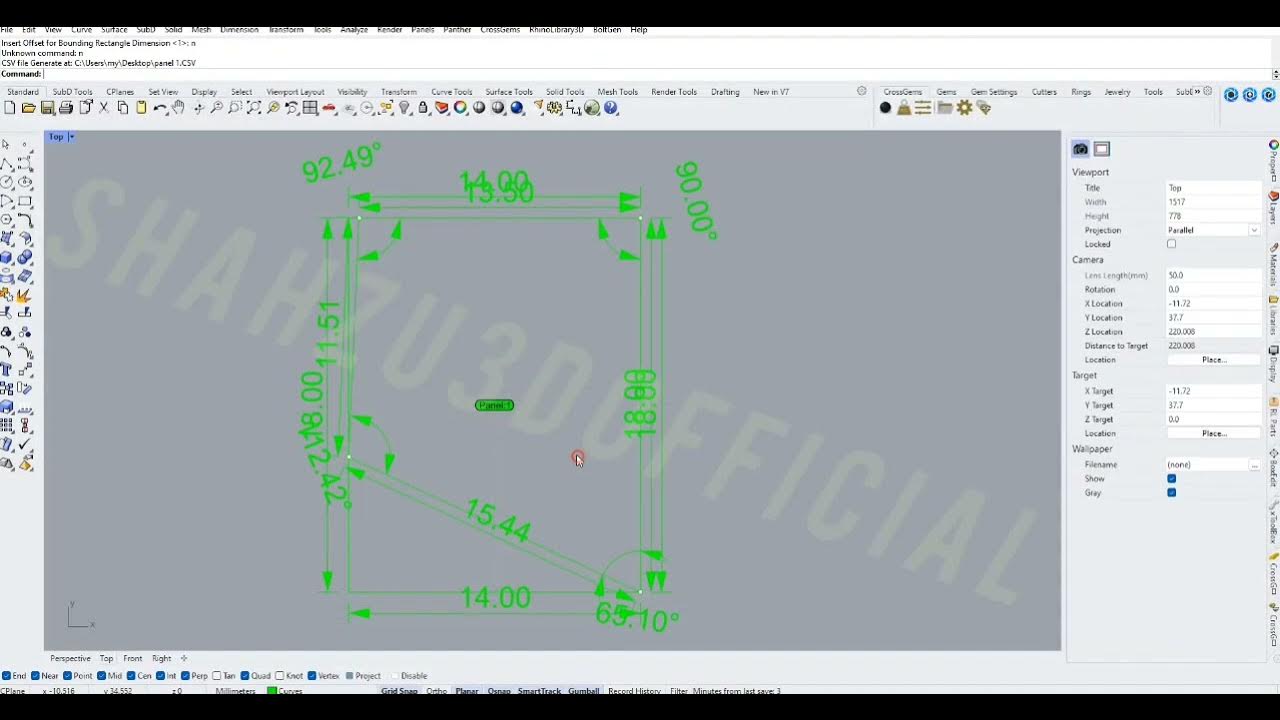Click the padlock Lock objects icon
This screenshot has height=720, width=1280.
[423, 108]
